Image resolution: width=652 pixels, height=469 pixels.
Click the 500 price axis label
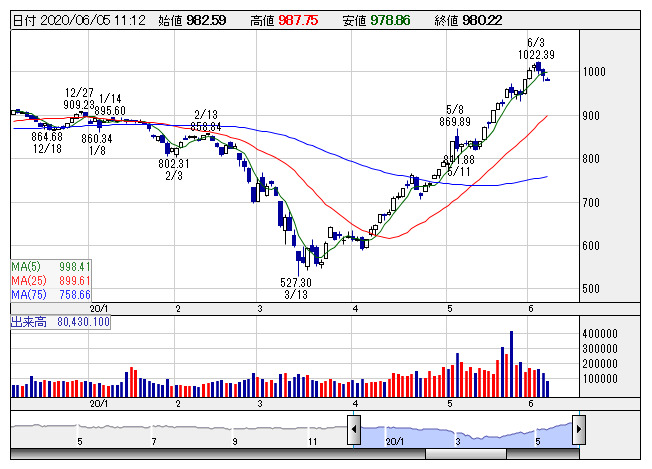(x=591, y=289)
